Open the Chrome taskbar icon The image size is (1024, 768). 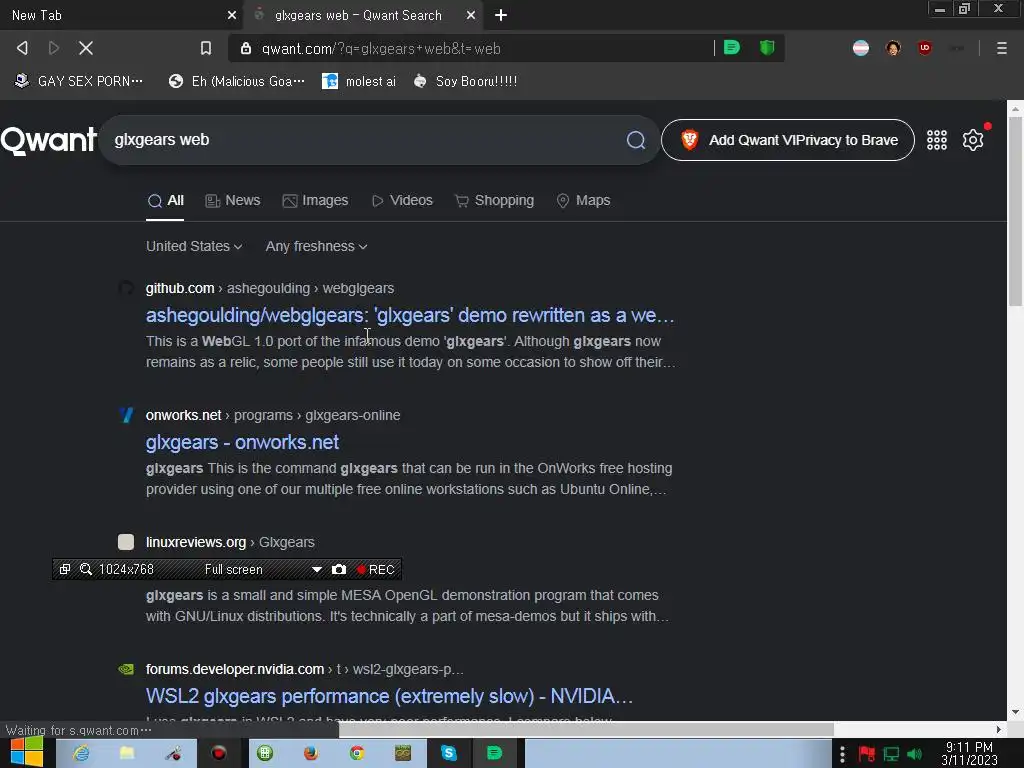pos(357,753)
